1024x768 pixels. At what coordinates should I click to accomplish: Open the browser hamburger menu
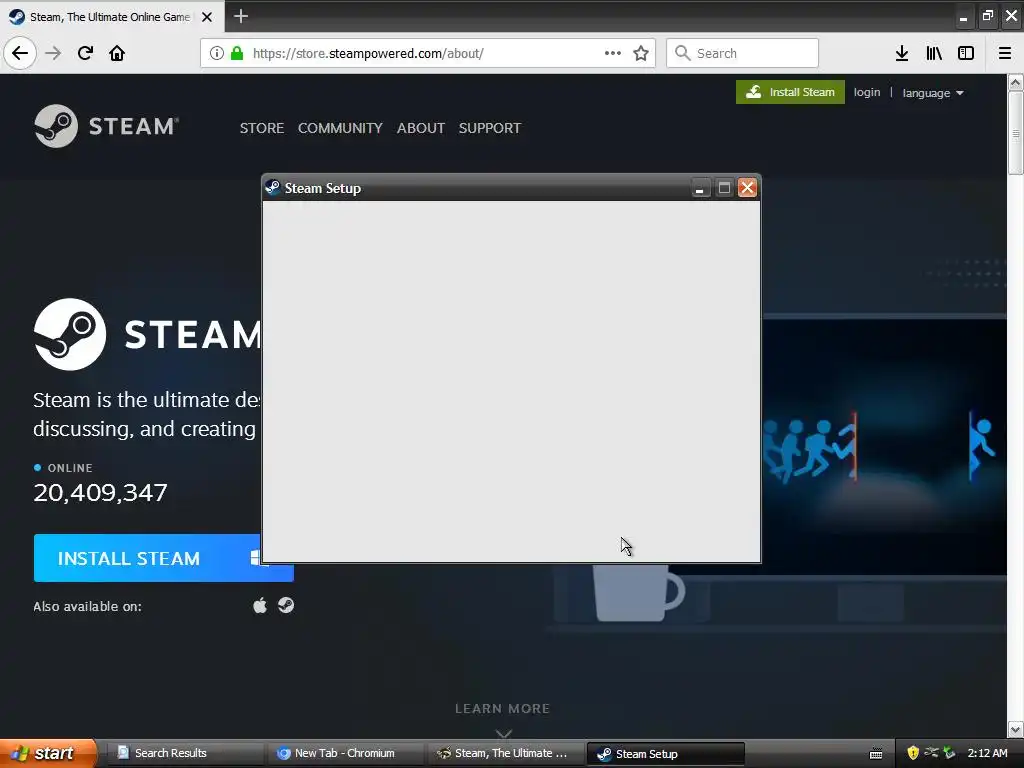click(x=1005, y=53)
